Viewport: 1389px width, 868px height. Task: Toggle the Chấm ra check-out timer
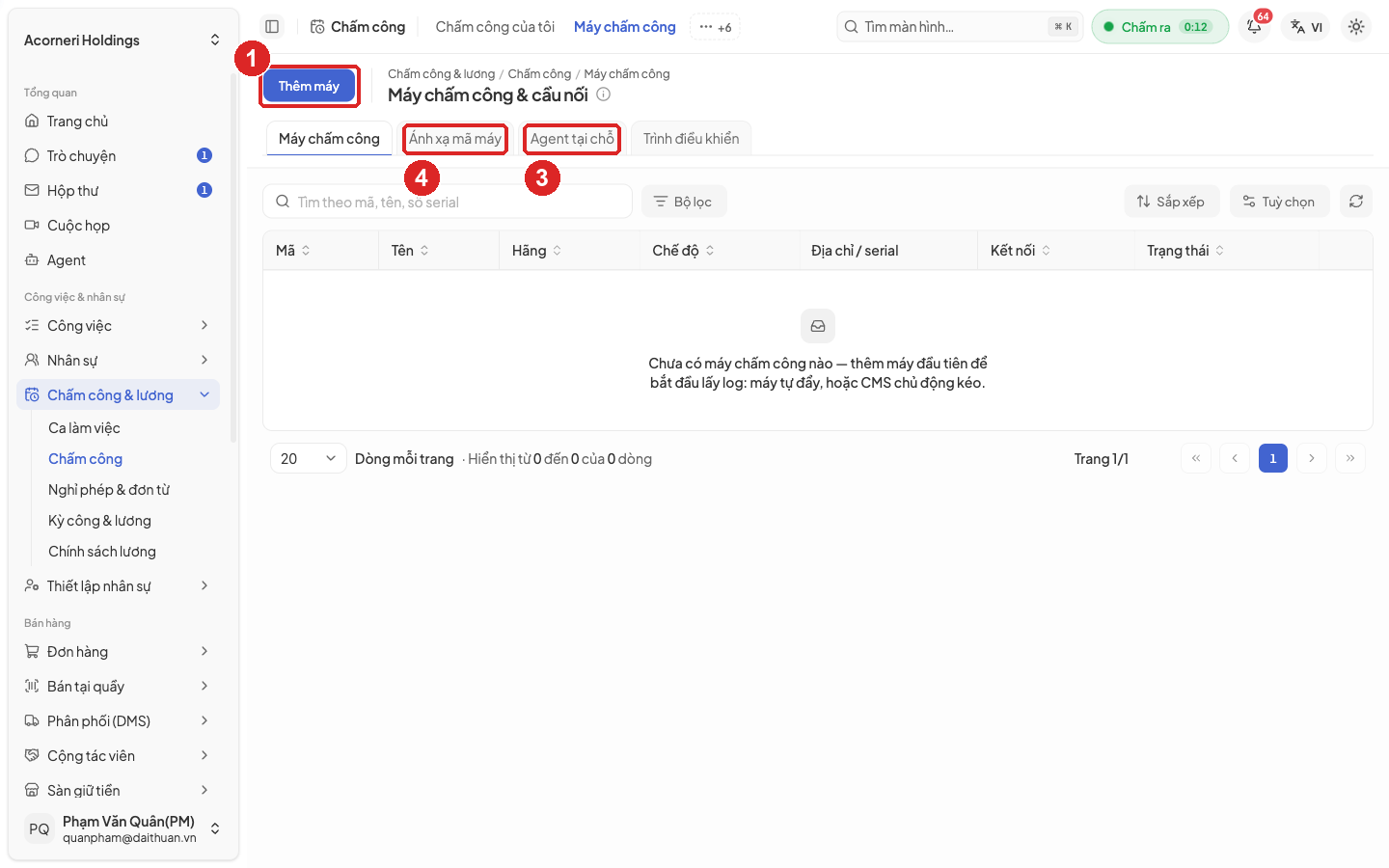click(1159, 27)
